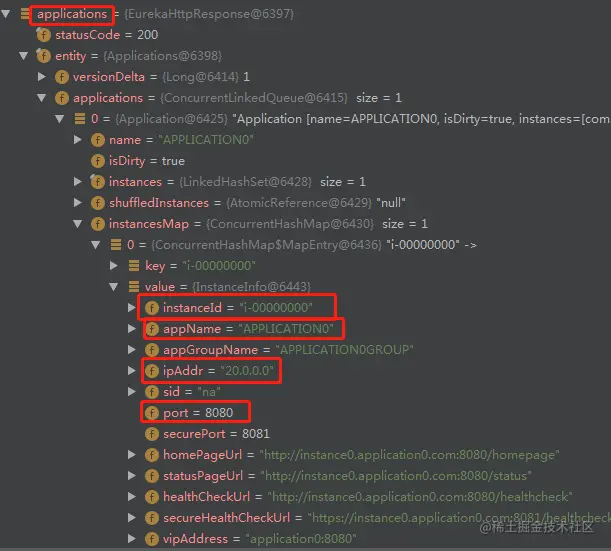611x551 pixels.
Task: Expand the name APPLICATION0 field
Action: click(x=78, y=140)
